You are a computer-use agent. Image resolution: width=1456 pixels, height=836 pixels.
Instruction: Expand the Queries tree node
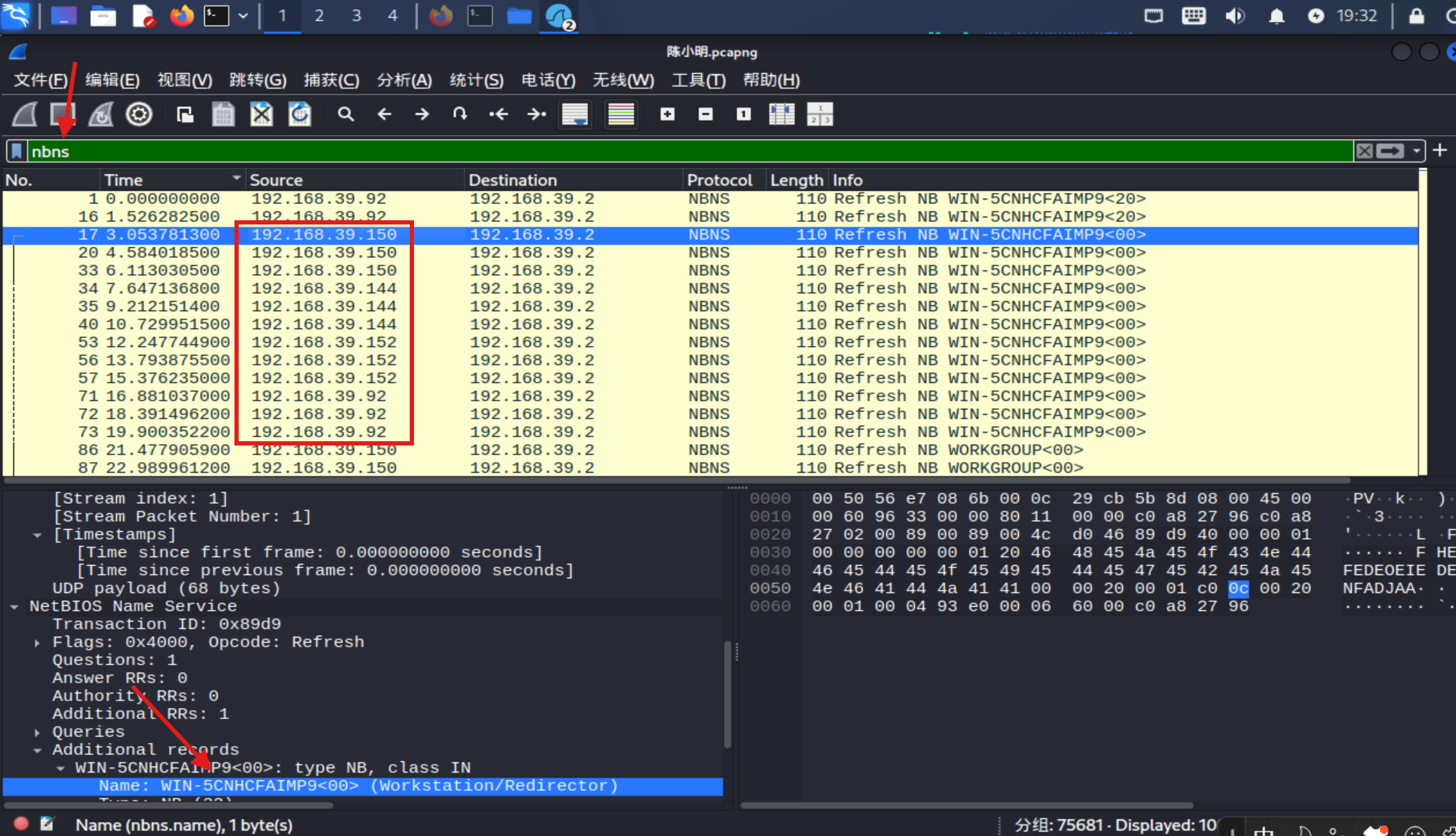click(x=37, y=733)
